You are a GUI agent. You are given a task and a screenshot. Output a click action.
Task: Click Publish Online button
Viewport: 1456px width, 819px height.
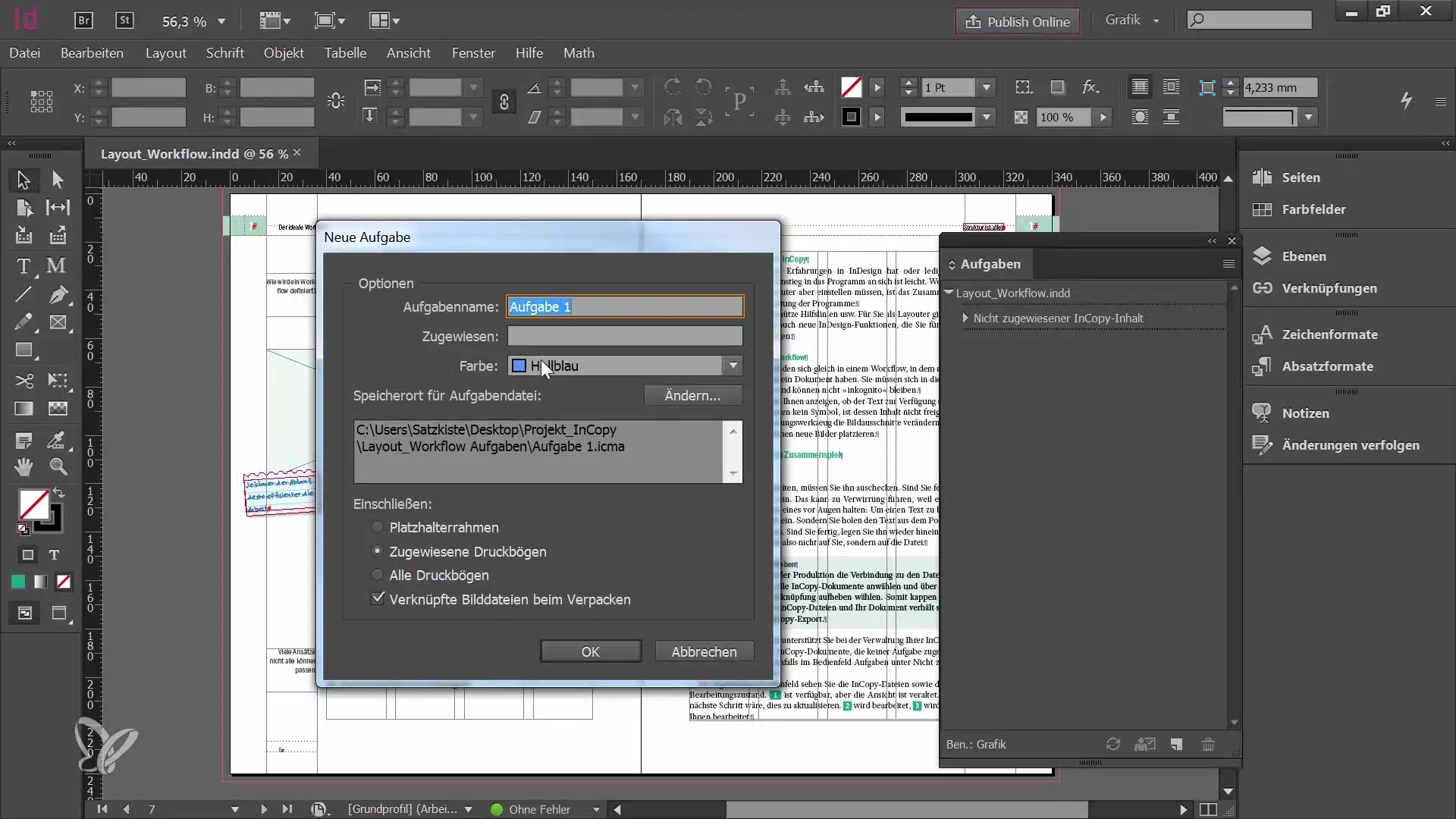1018,21
